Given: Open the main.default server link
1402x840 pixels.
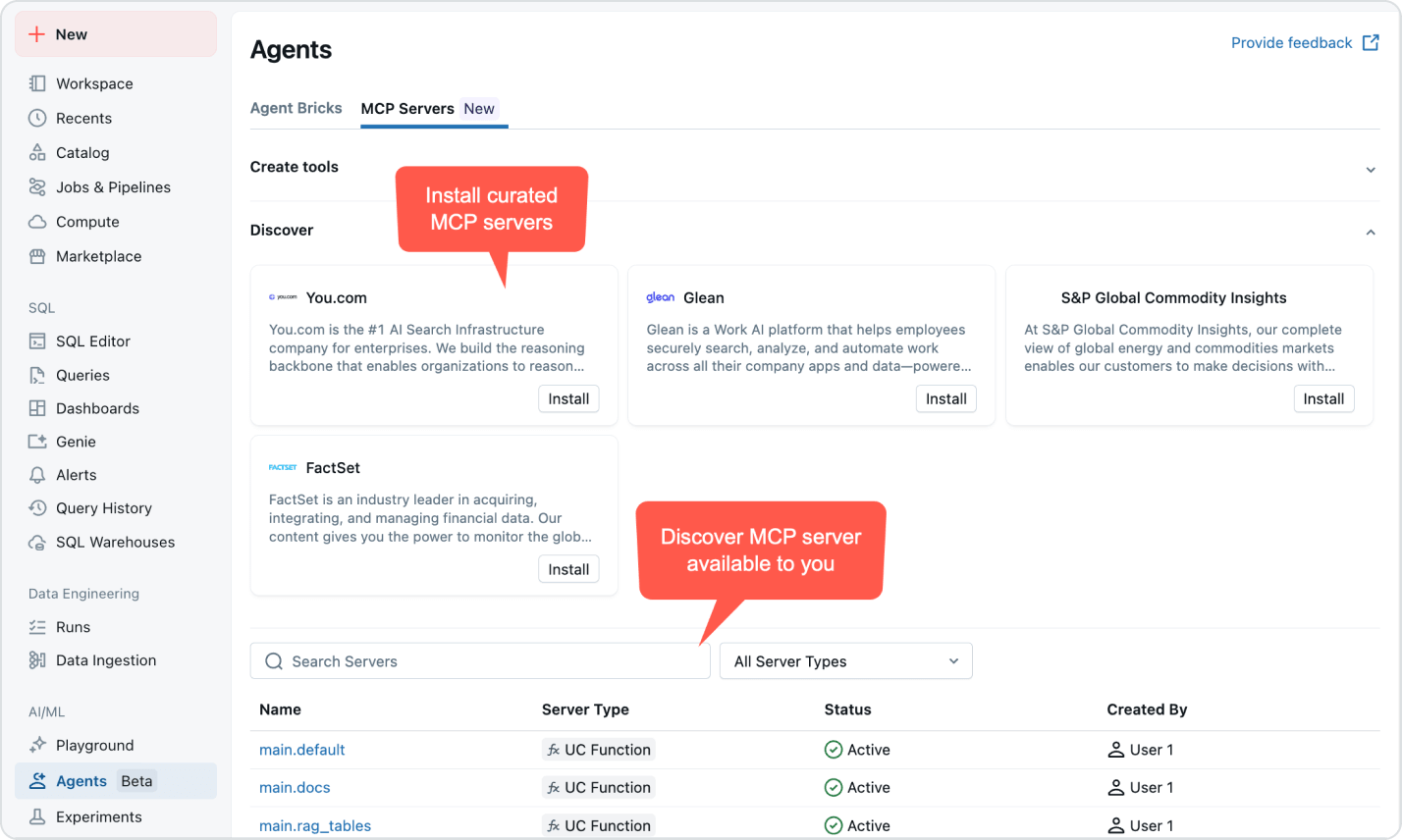Looking at the screenshot, I should click(x=302, y=749).
